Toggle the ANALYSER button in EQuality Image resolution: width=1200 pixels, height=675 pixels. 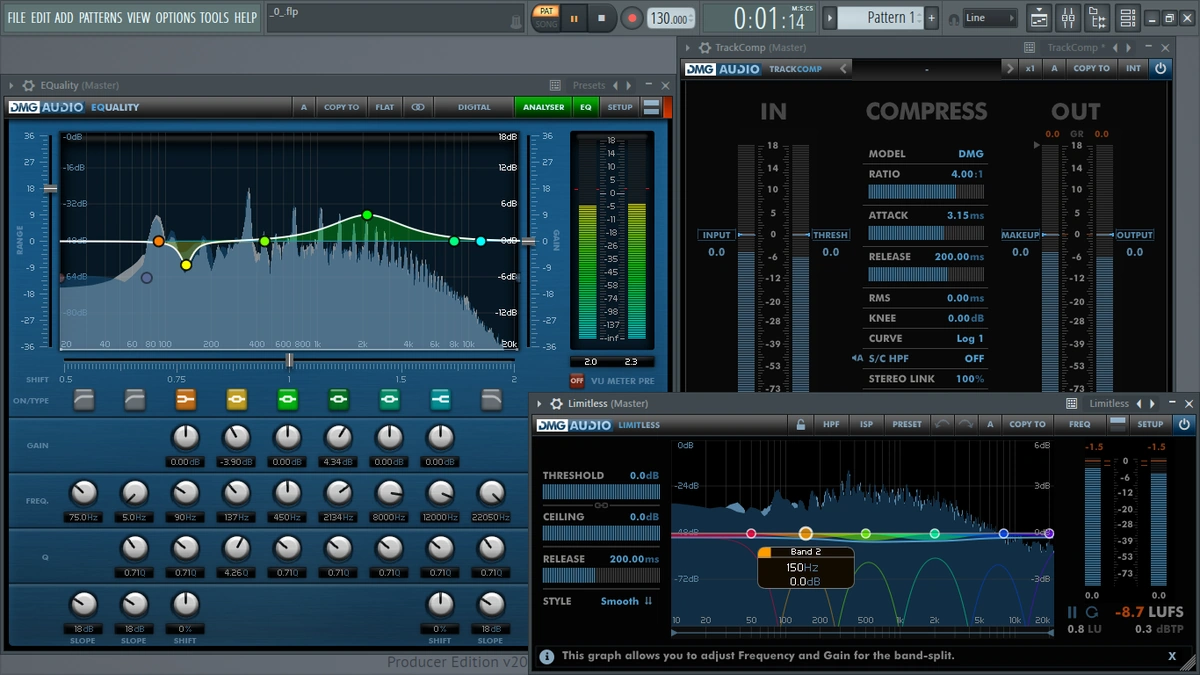point(543,107)
